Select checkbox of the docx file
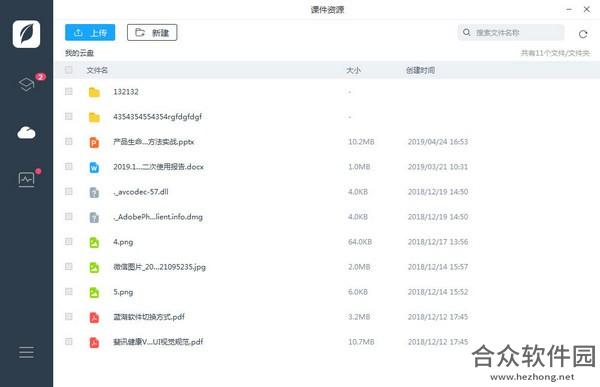The height and width of the screenshot is (387, 600). pos(68,167)
